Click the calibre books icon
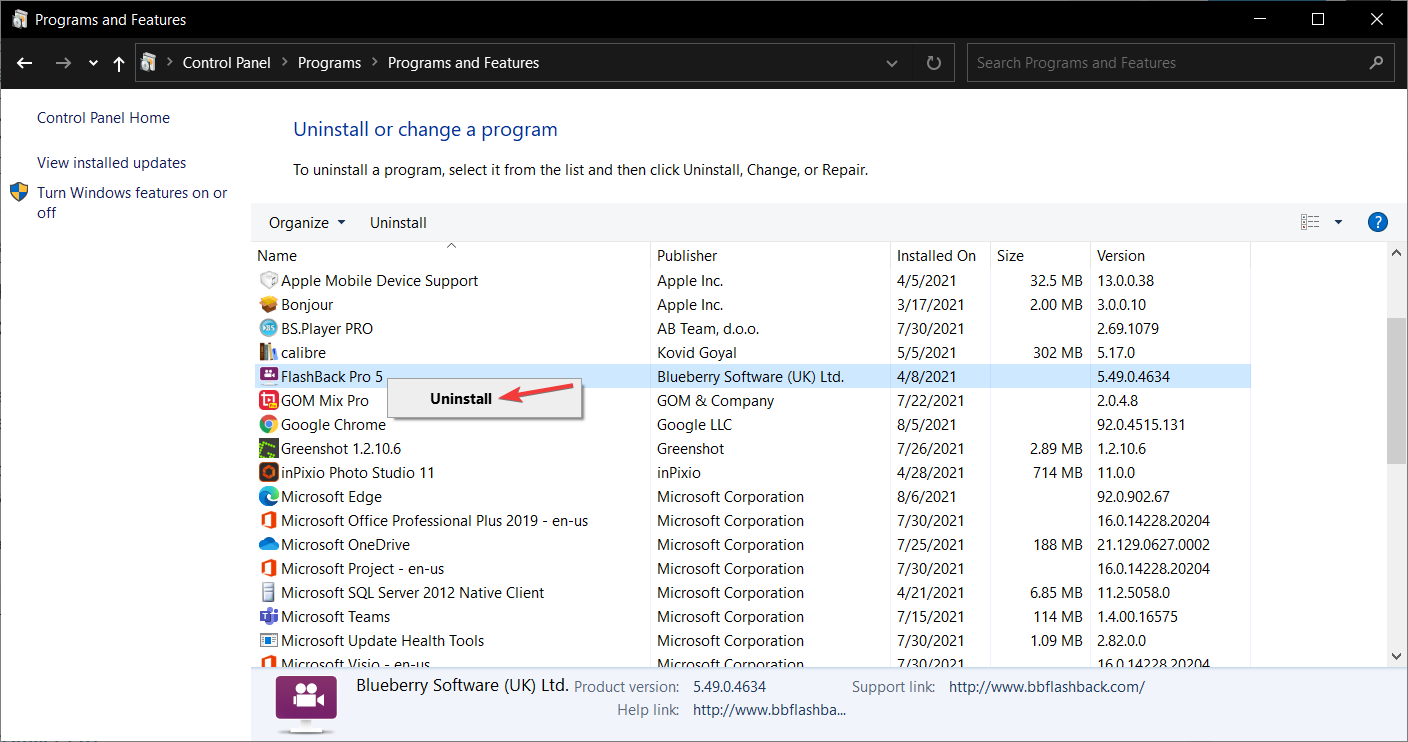This screenshot has height=742, width=1408. pyautogui.click(x=268, y=353)
